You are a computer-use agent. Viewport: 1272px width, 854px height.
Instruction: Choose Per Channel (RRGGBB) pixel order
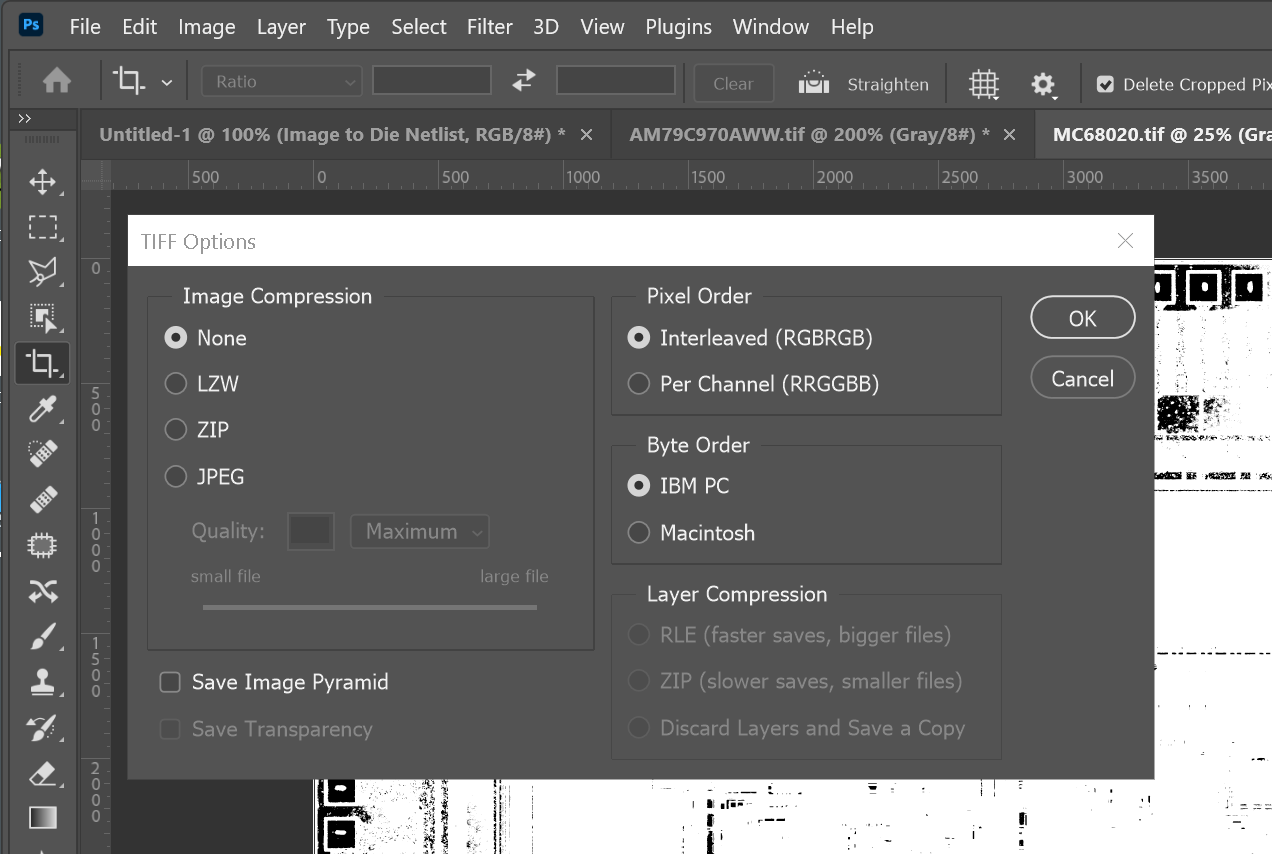[638, 384]
